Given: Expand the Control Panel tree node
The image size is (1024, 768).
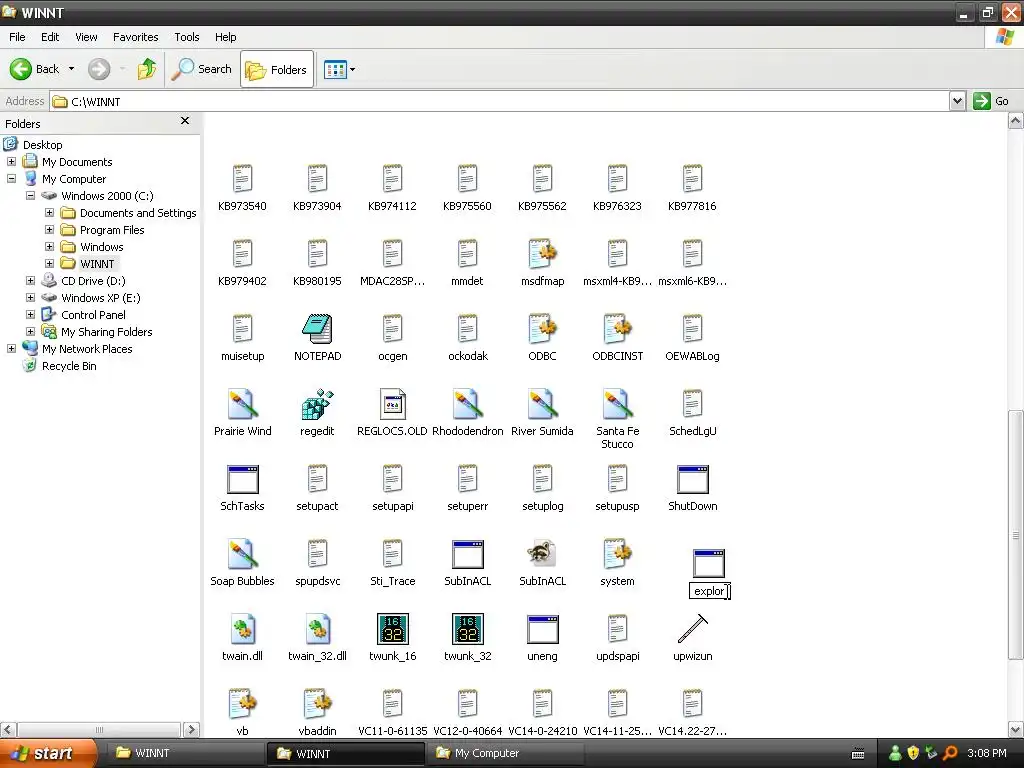Looking at the screenshot, I should [30, 314].
